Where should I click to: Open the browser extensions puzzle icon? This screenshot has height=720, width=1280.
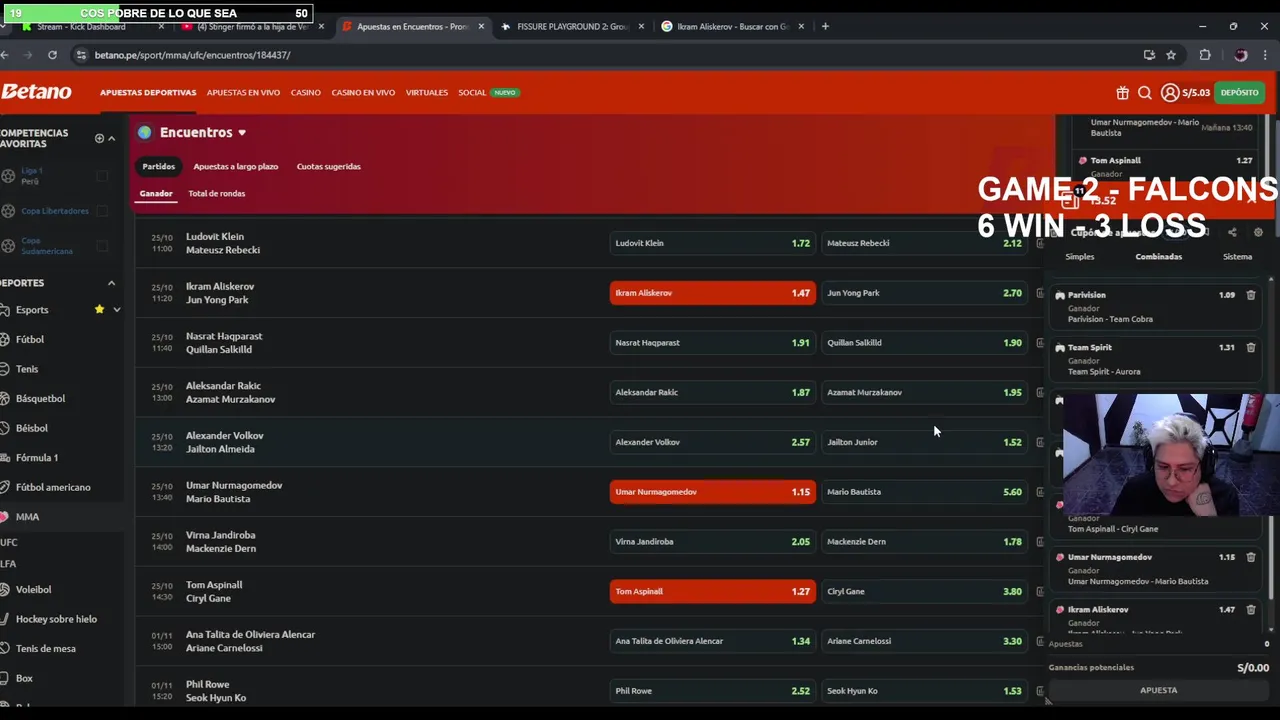click(1205, 55)
